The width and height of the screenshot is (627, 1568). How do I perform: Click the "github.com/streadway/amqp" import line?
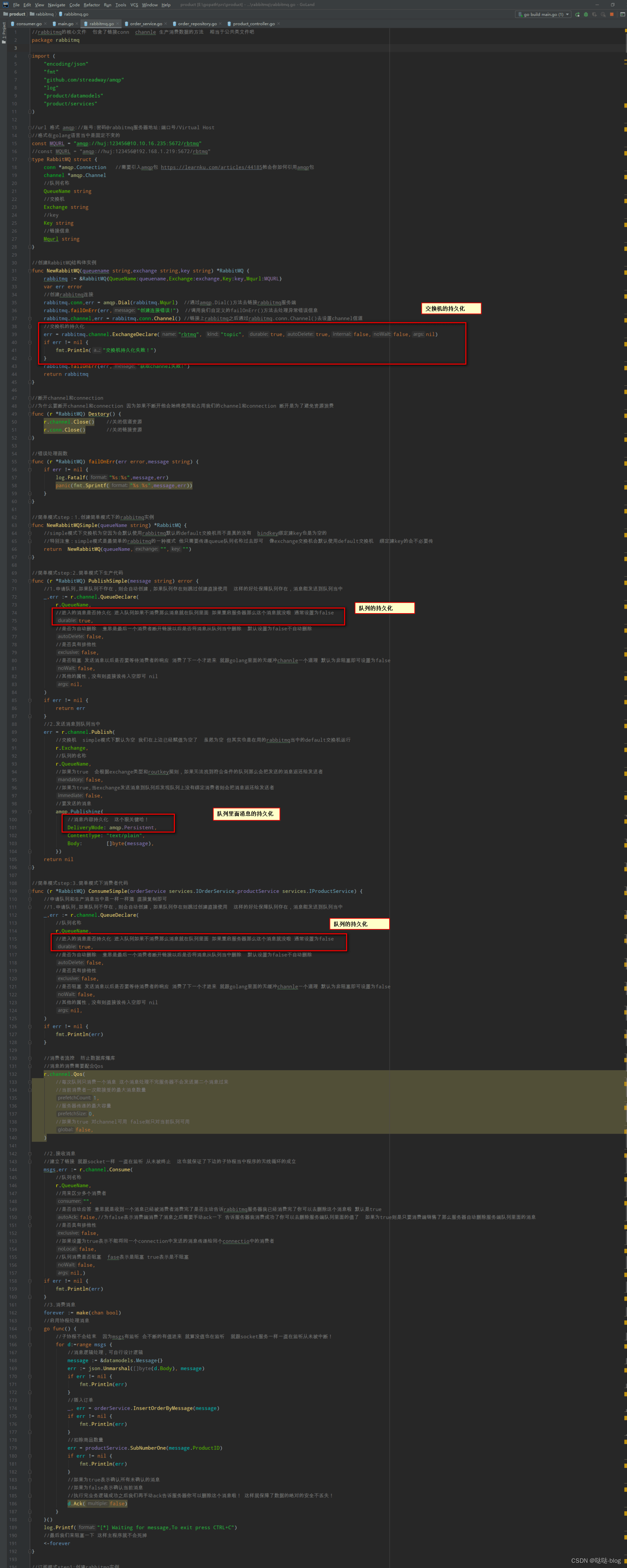click(x=83, y=80)
